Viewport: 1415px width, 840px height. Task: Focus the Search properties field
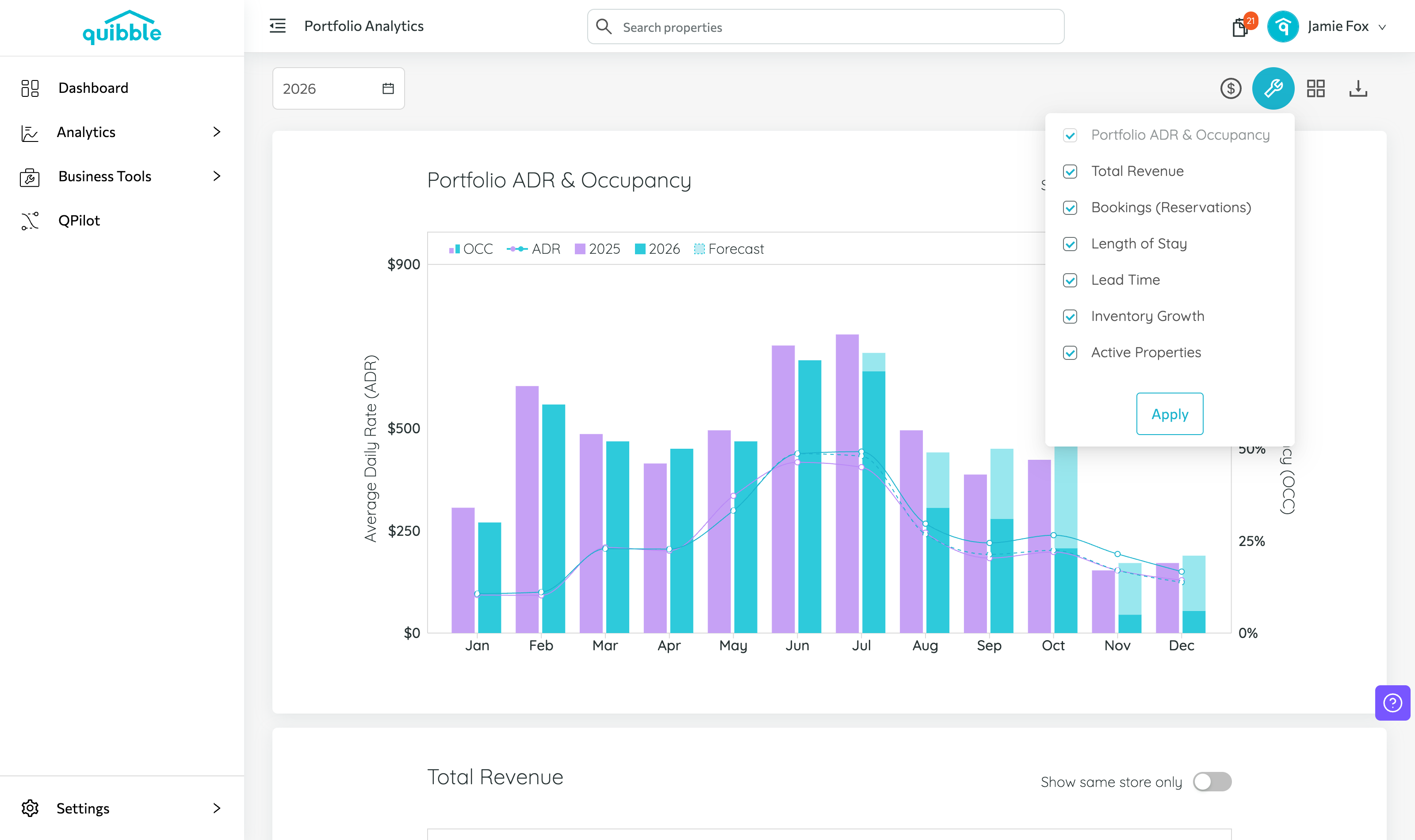pos(826,27)
